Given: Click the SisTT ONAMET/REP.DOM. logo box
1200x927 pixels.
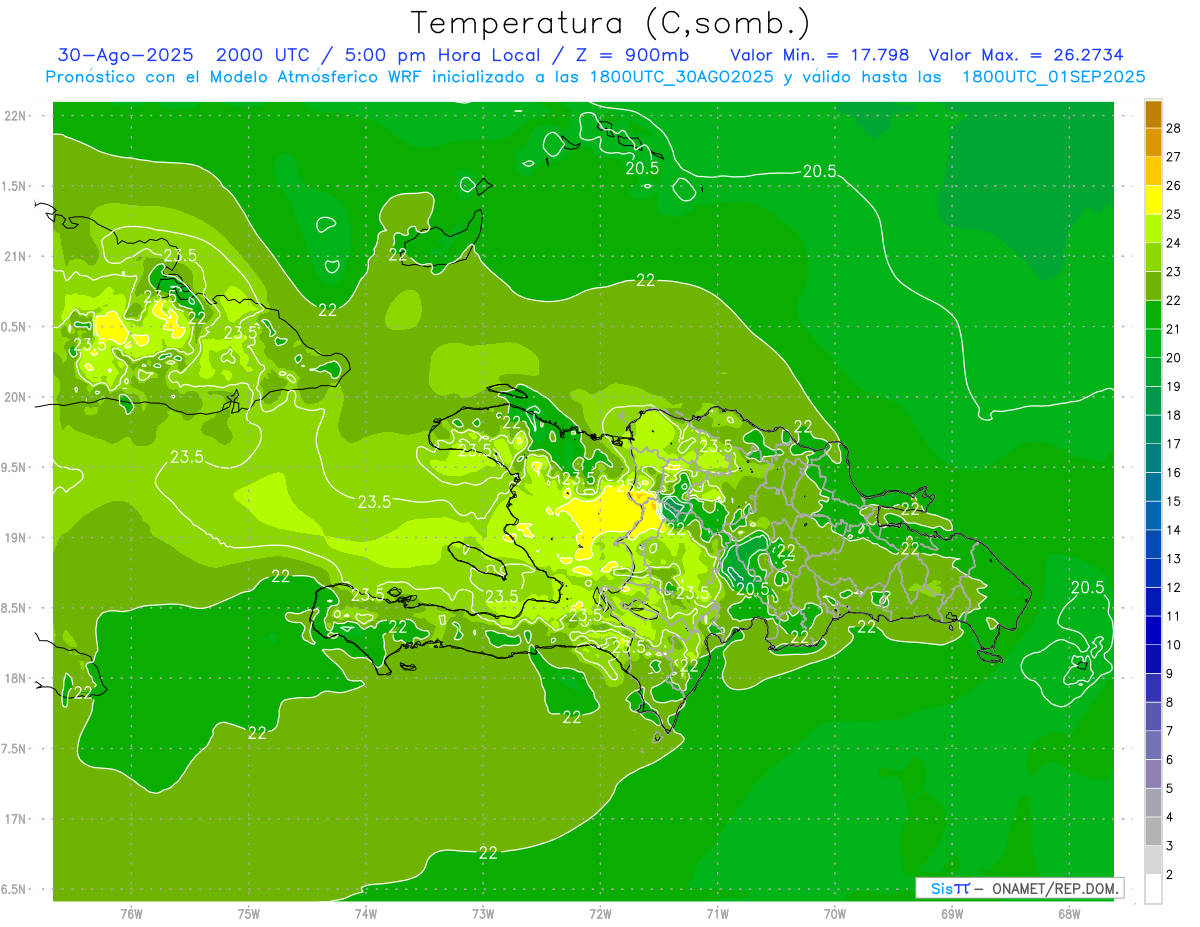Looking at the screenshot, I should tap(1019, 888).
